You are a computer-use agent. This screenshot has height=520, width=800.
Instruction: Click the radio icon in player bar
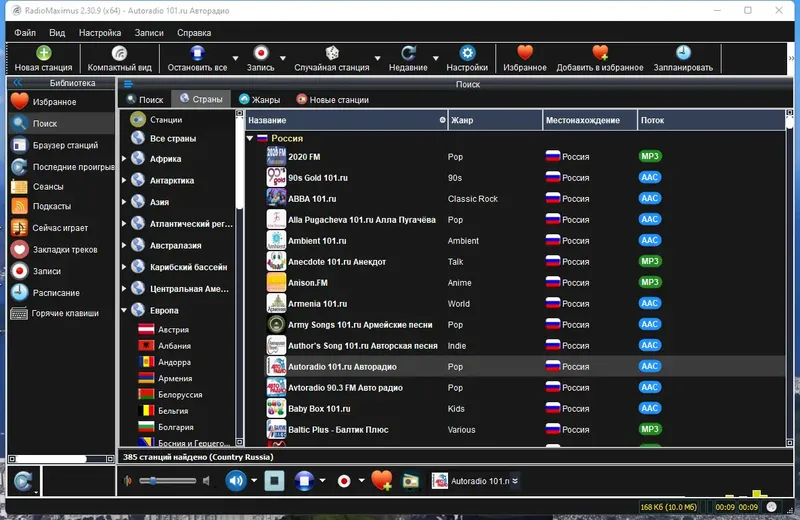coord(410,481)
